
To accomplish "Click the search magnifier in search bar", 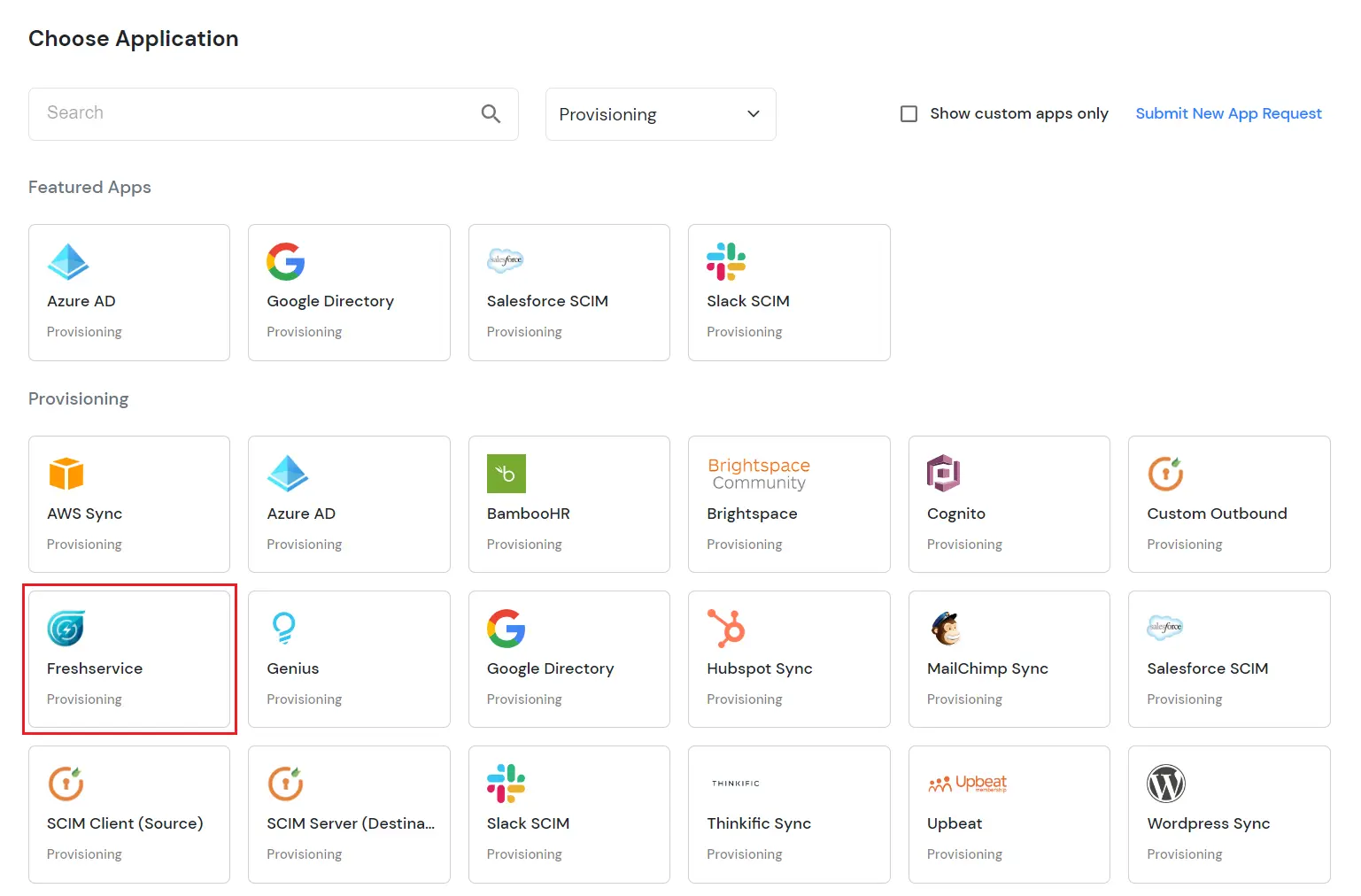I will coord(491,113).
